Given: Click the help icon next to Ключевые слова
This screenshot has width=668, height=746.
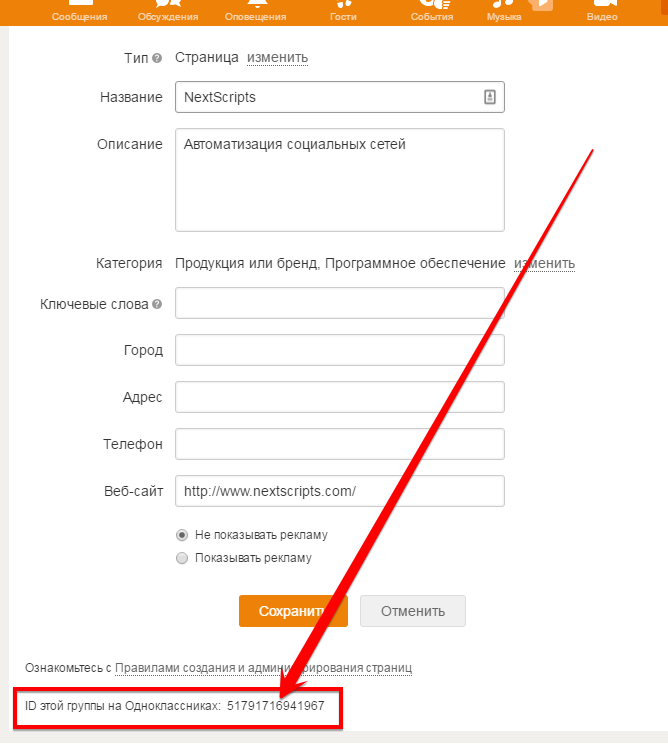Looking at the screenshot, I should [x=157, y=304].
